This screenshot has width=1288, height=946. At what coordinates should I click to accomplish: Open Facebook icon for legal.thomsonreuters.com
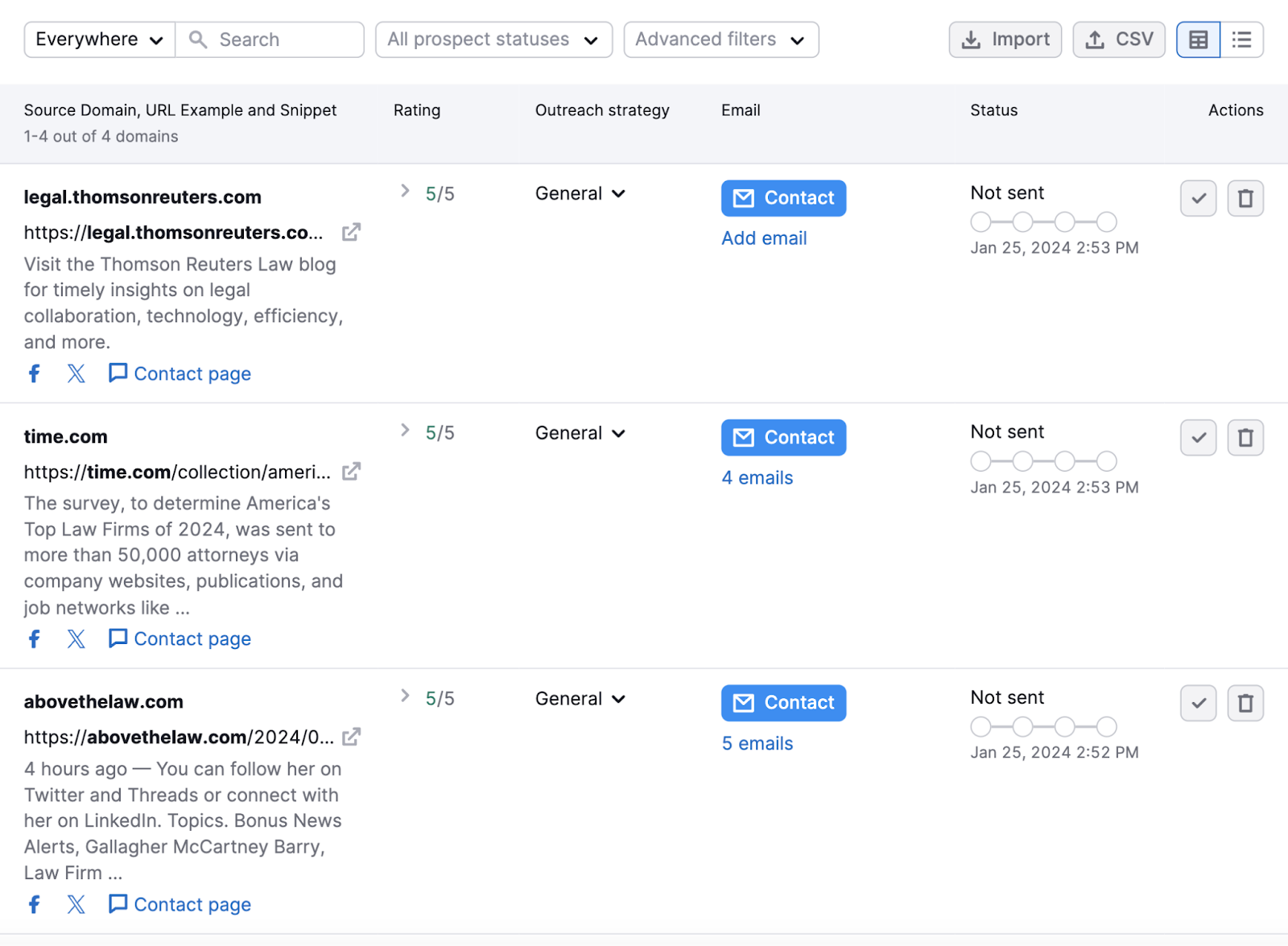tap(34, 373)
